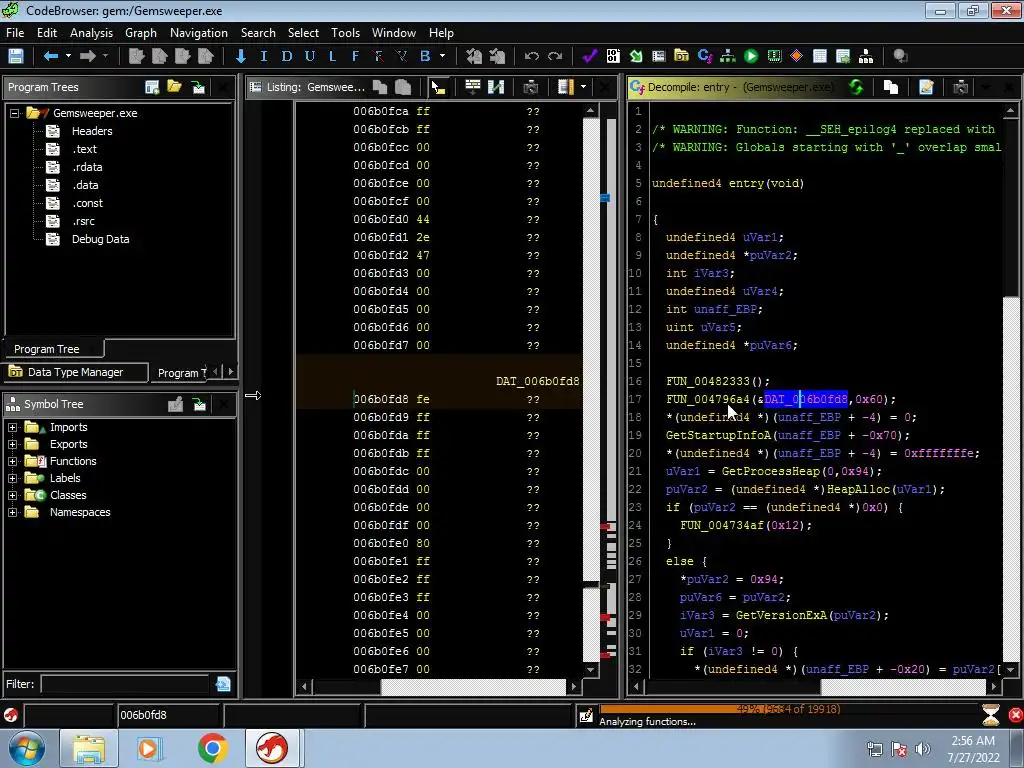This screenshot has width=1024, height=768.
Task: Jump to next Function with F icon
Action: click(x=355, y=56)
